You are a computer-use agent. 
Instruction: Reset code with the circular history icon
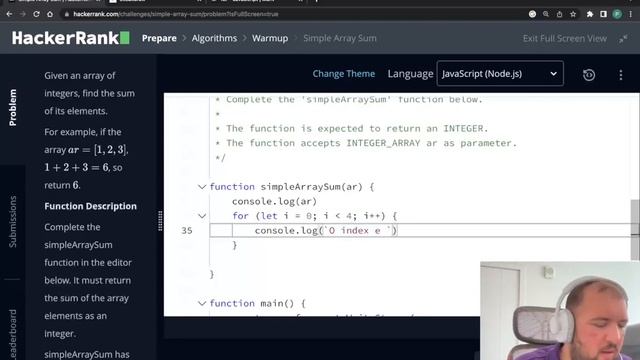point(589,75)
